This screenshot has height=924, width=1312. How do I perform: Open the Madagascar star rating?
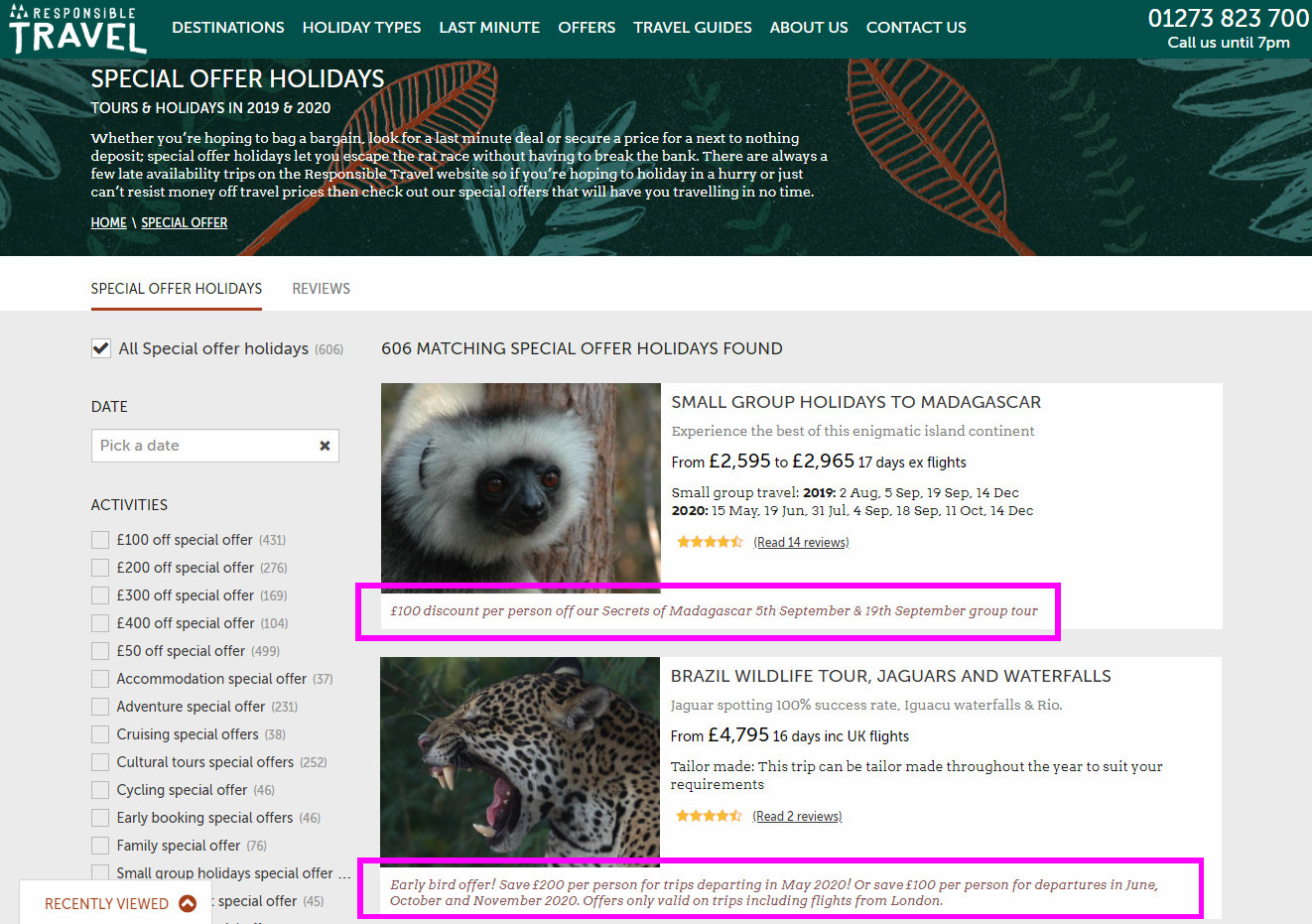pos(710,542)
